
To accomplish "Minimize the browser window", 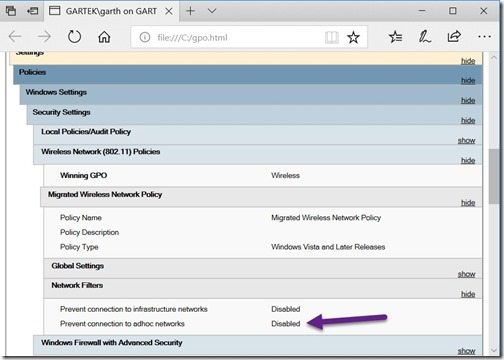I will (x=422, y=11).
